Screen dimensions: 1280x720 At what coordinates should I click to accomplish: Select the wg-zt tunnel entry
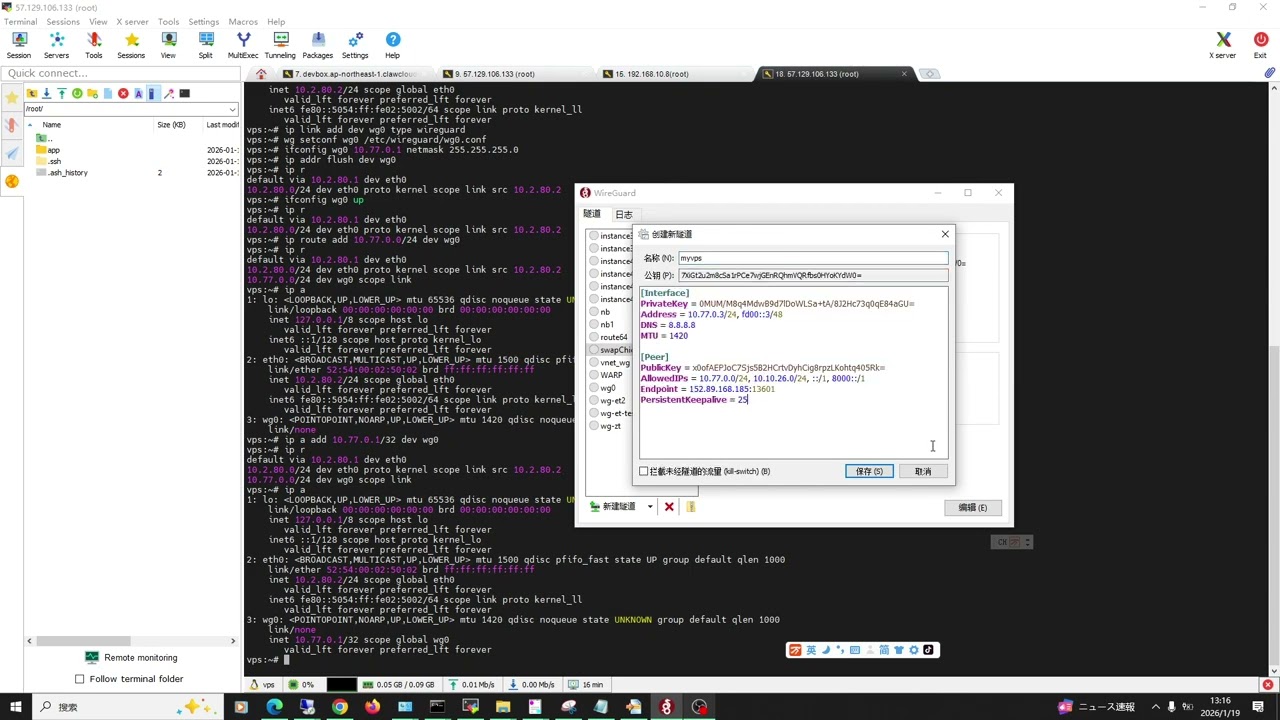point(610,426)
